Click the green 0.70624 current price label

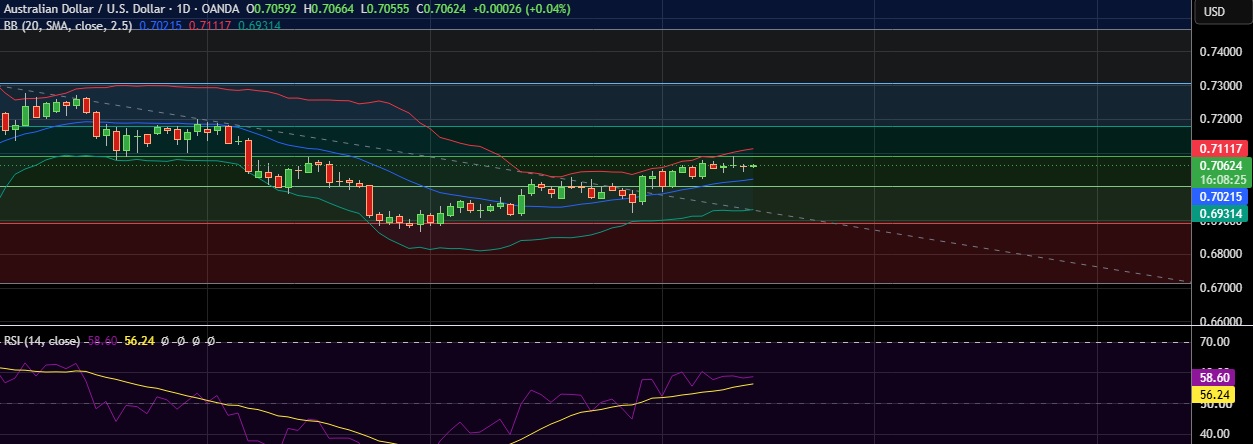[1220, 166]
